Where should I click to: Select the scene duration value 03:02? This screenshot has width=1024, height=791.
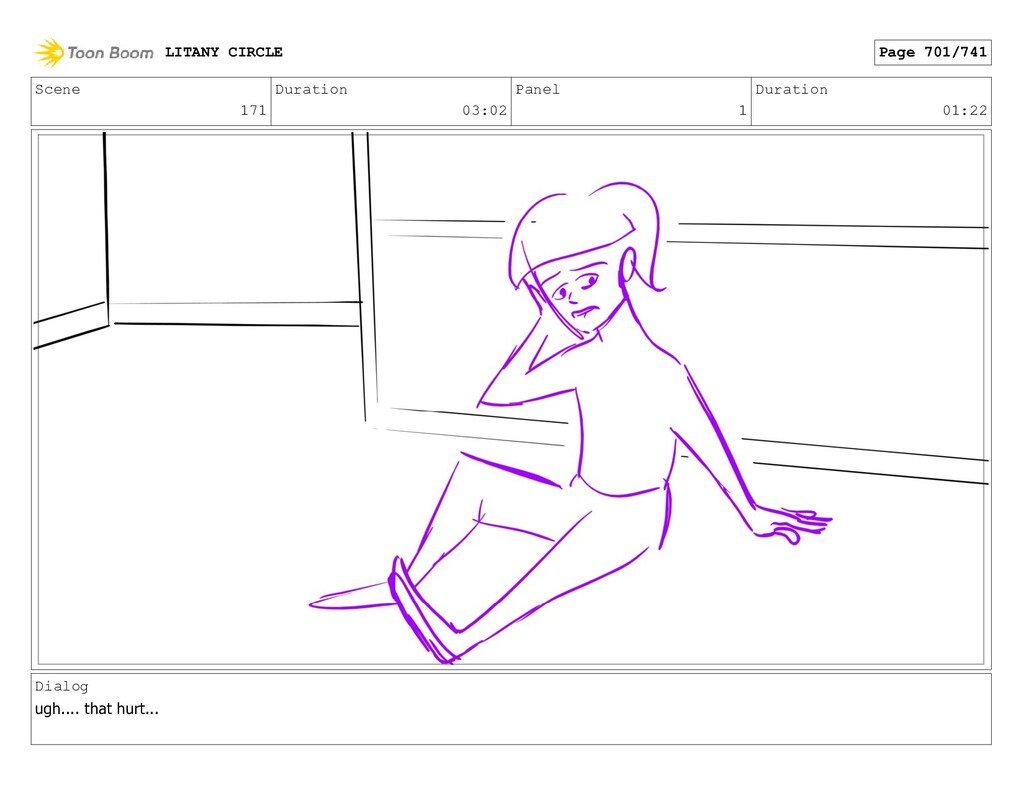tap(485, 110)
